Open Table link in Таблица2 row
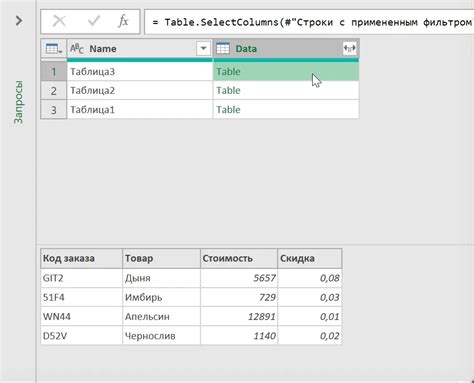The width and height of the screenshot is (474, 383). 228,91
